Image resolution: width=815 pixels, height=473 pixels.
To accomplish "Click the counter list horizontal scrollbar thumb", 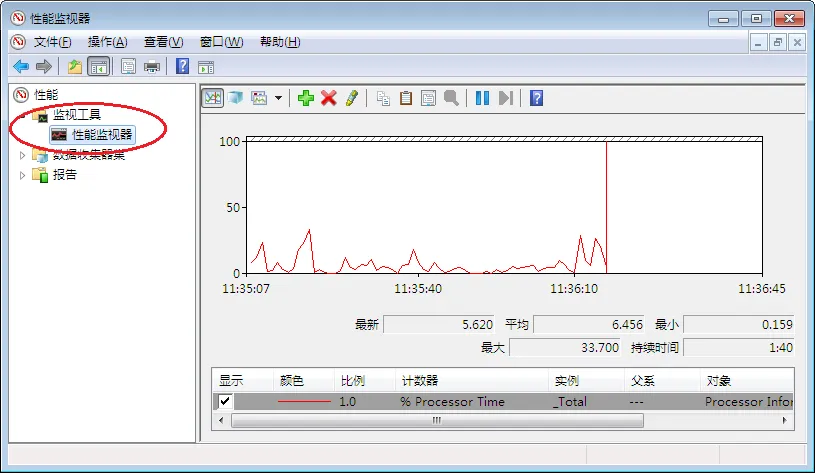I will (437, 420).
